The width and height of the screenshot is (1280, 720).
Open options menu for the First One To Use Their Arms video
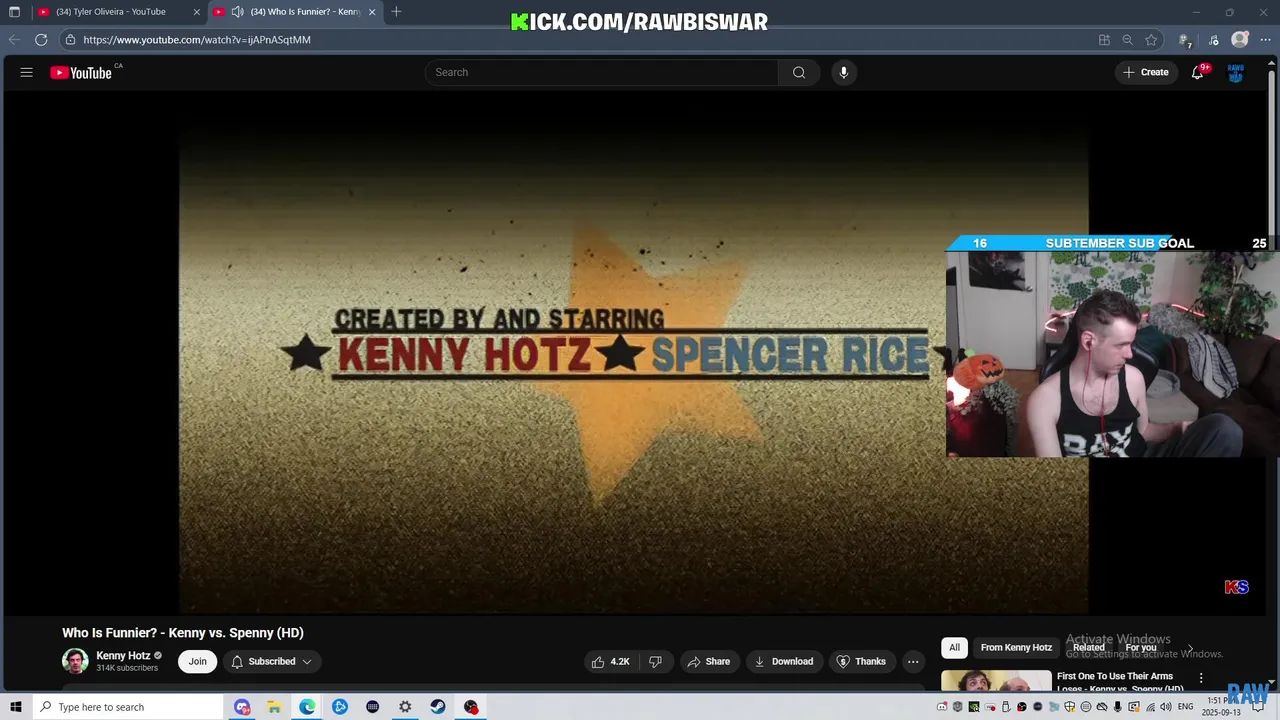(x=1201, y=678)
